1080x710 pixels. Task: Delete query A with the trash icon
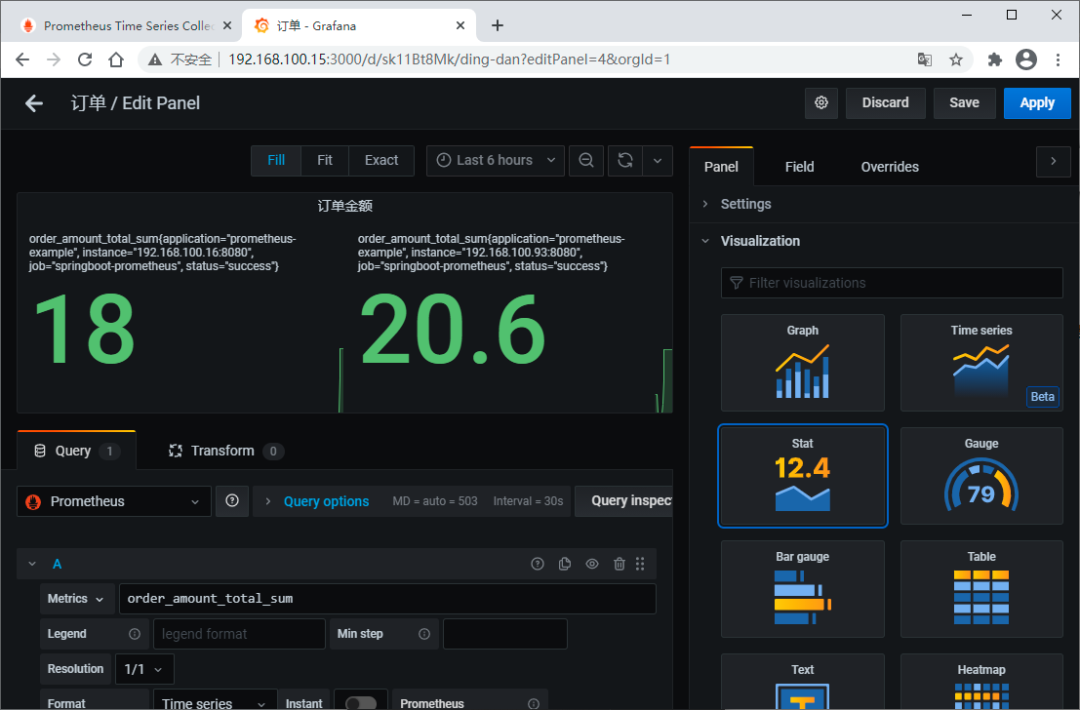(x=618, y=563)
